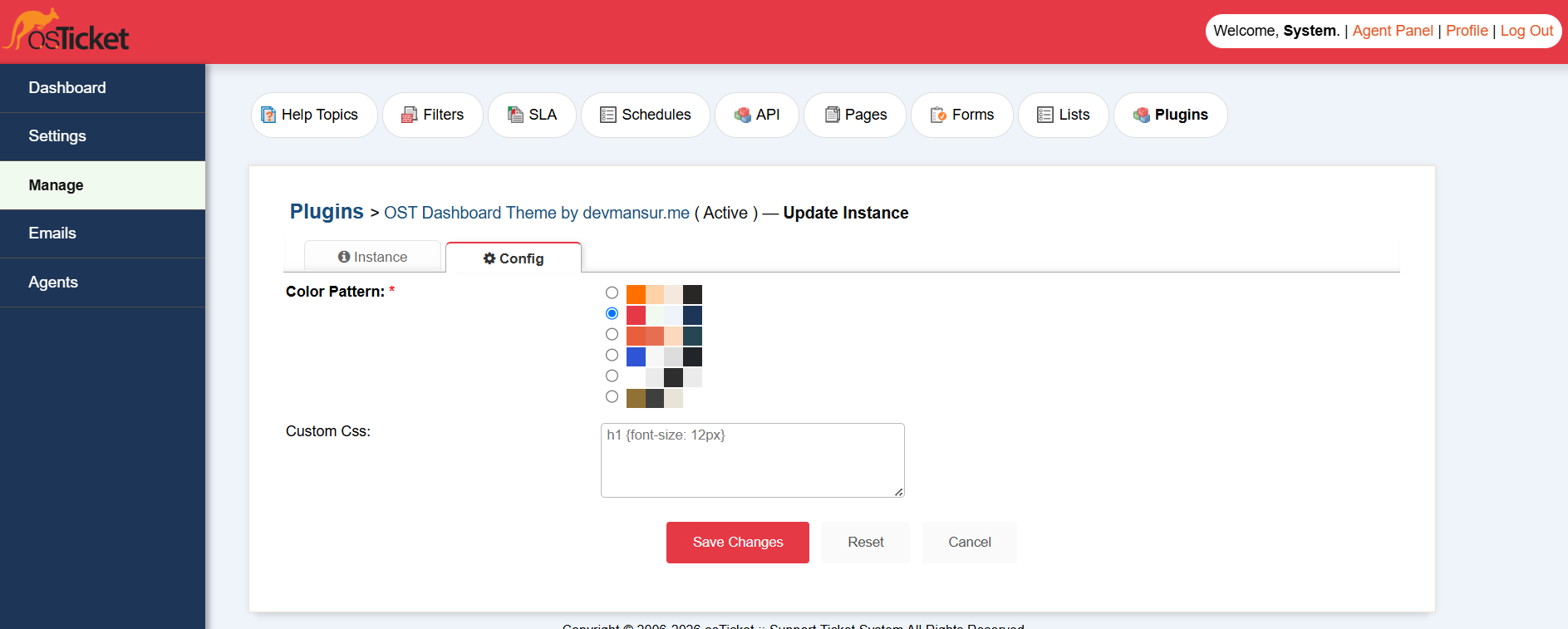Viewport: 1568px width, 629px height.
Task: Click the Filters icon
Action: [410, 115]
